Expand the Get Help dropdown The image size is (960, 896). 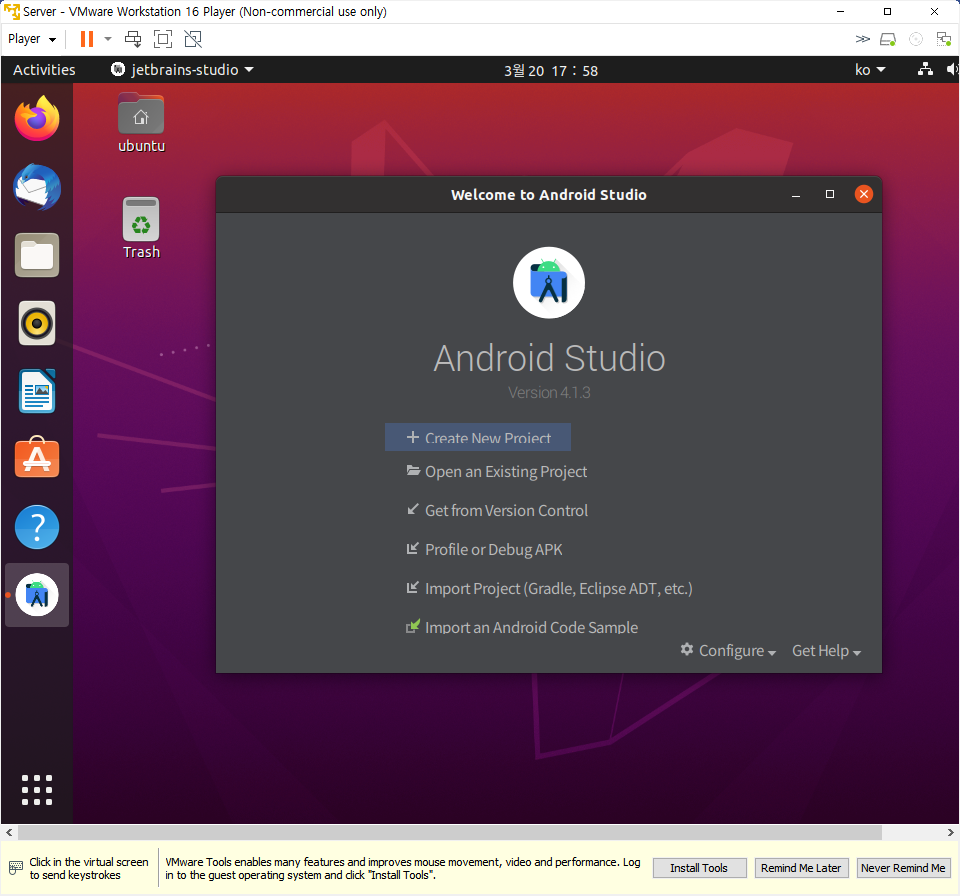pyautogui.click(x=827, y=650)
